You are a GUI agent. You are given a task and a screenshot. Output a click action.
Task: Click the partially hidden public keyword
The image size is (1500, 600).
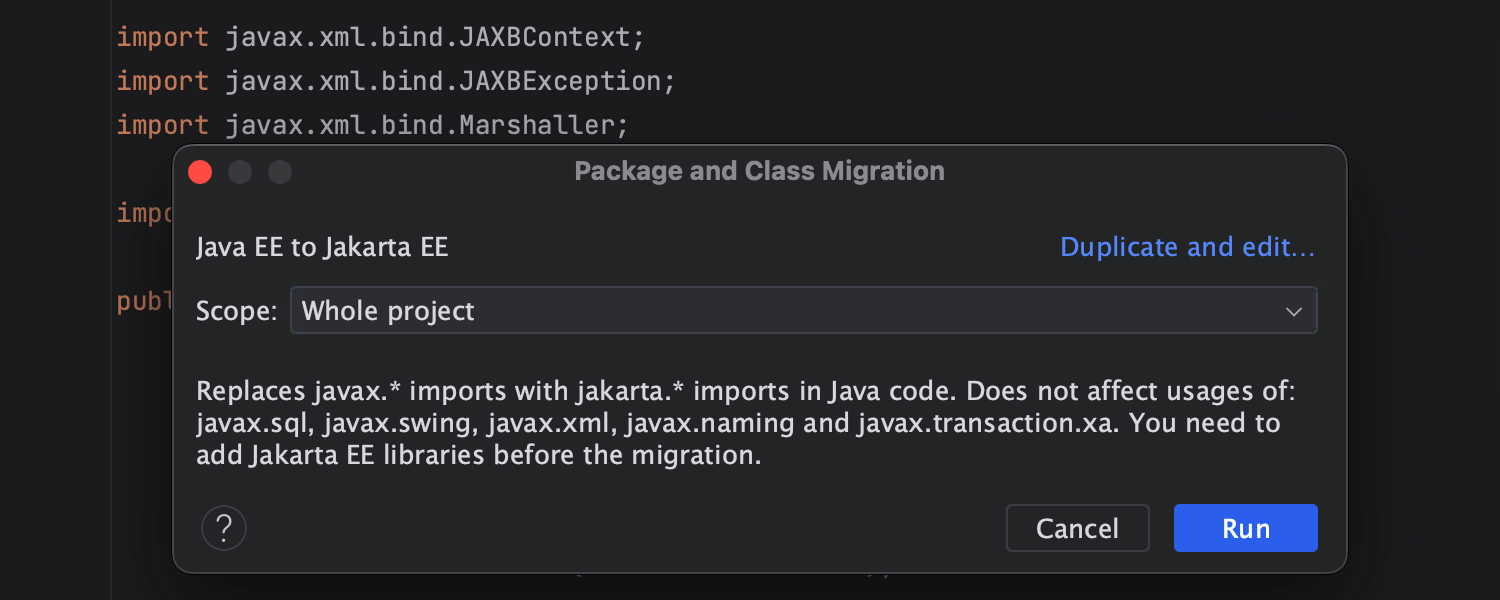pos(145,300)
